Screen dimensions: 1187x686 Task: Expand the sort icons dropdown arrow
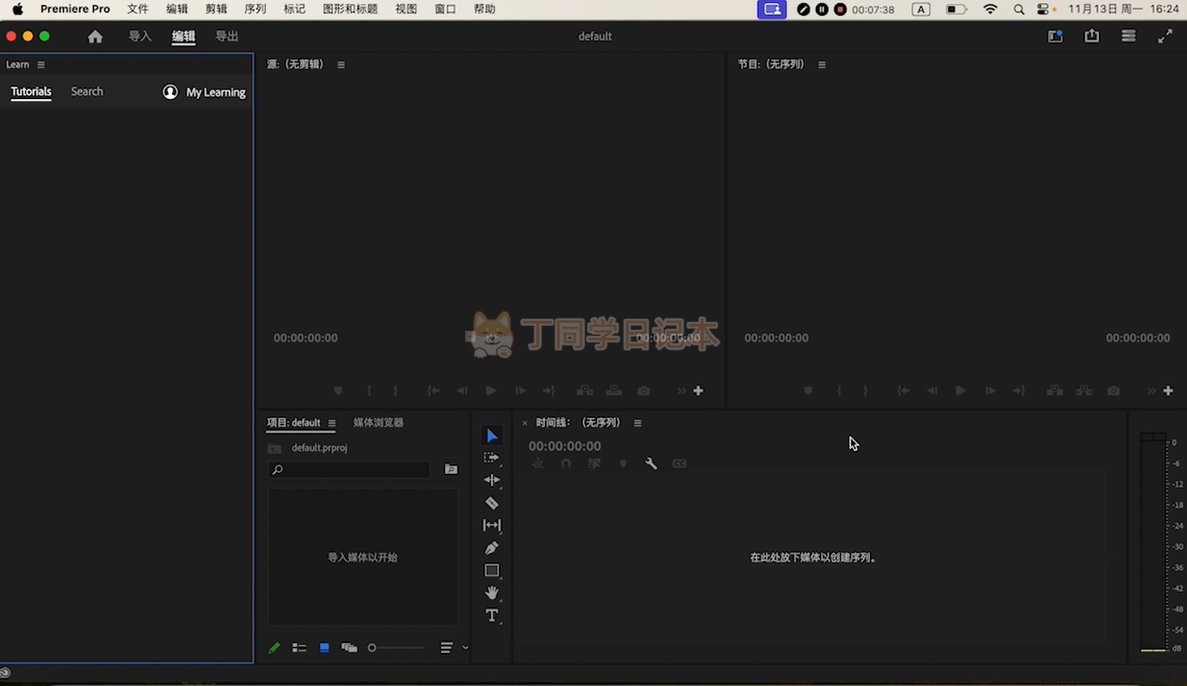pyautogui.click(x=465, y=648)
